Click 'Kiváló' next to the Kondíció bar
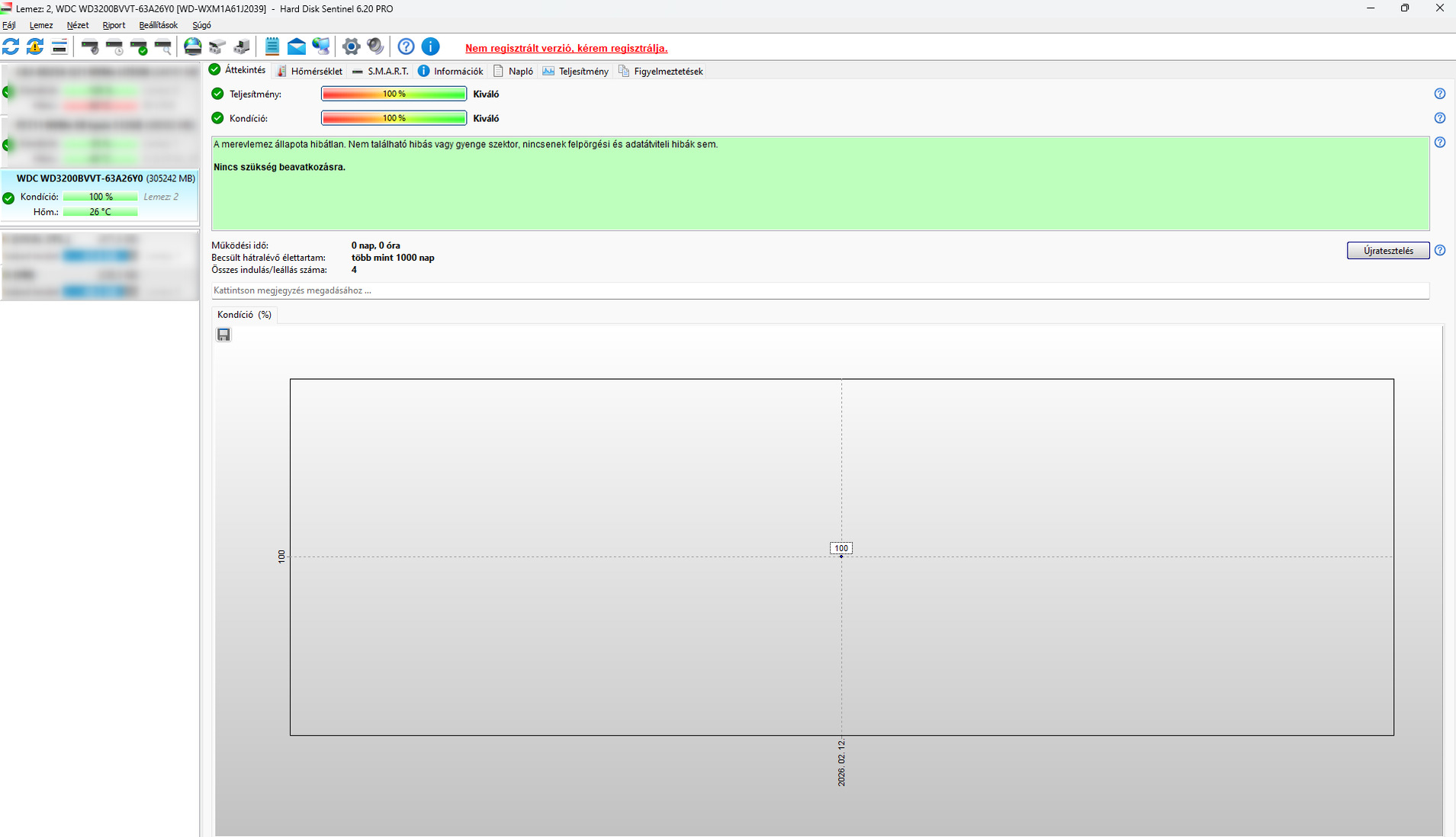Screen dimensions: 1456x837 [x=486, y=118]
